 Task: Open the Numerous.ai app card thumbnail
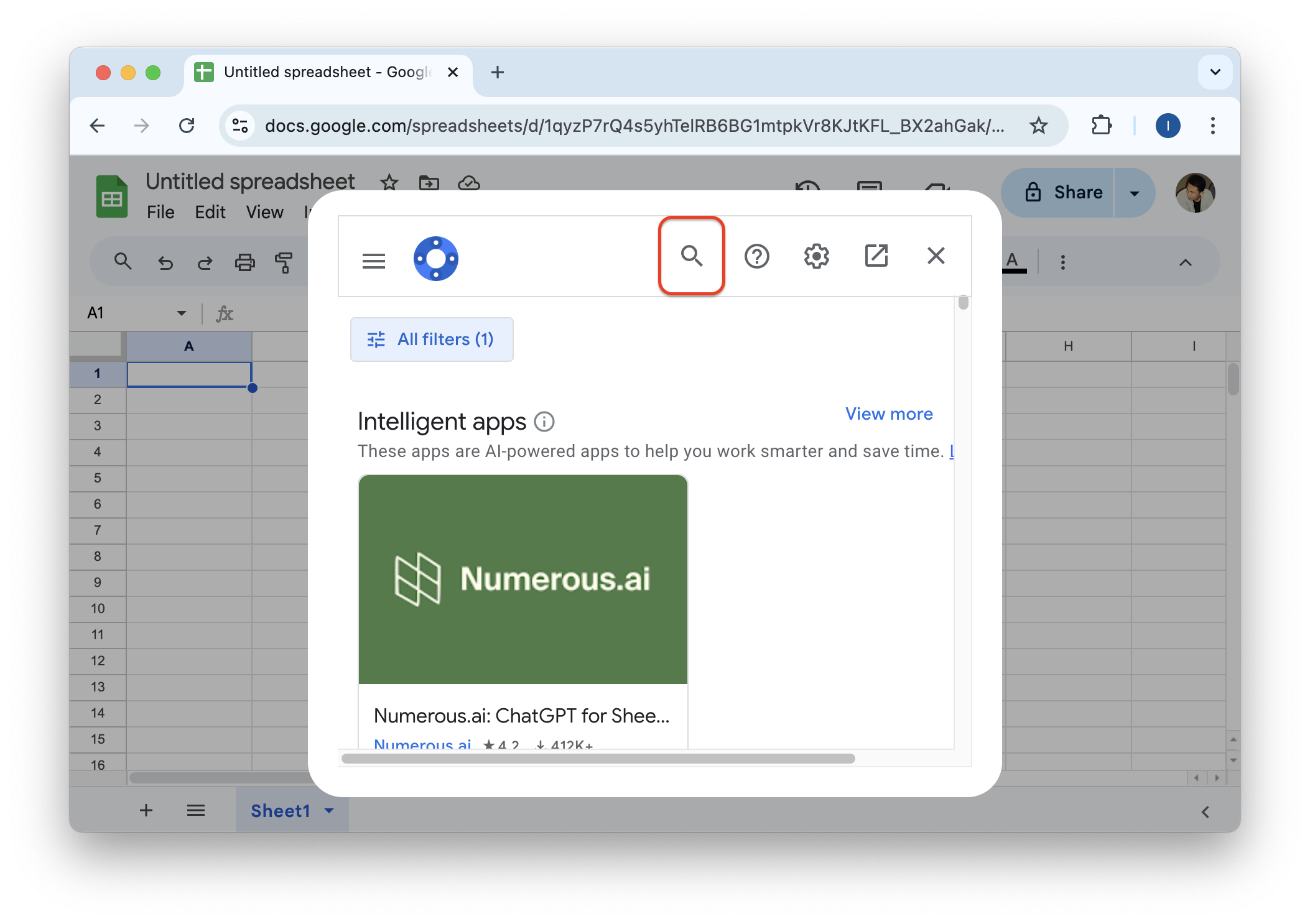(x=523, y=579)
